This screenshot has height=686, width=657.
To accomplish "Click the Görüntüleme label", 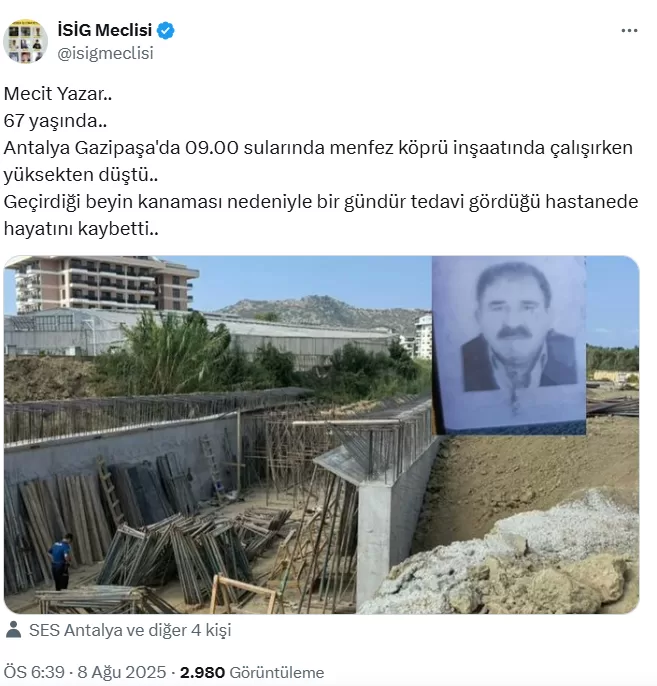I will click(x=277, y=672).
